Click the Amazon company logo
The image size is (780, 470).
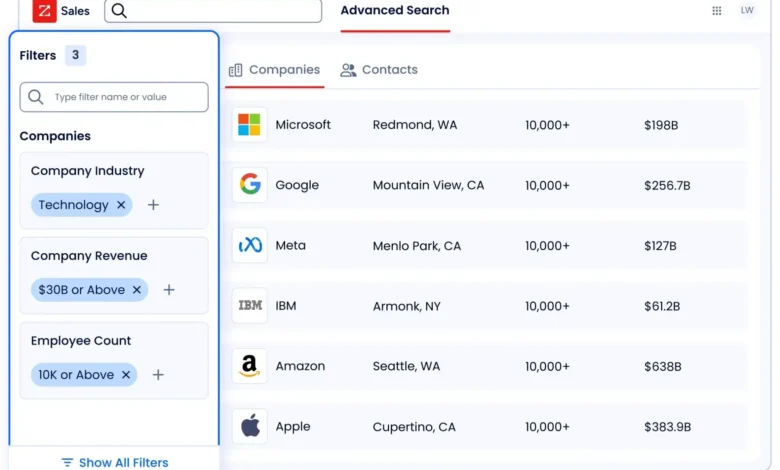click(249, 366)
